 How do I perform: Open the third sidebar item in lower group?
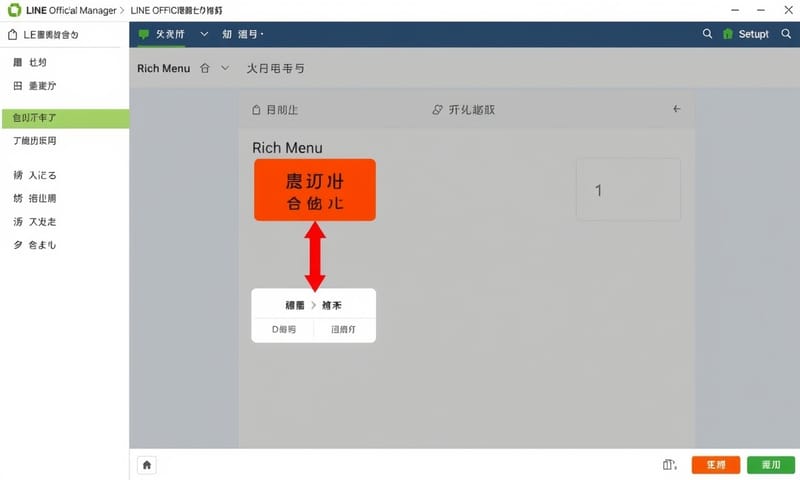[35, 222]
